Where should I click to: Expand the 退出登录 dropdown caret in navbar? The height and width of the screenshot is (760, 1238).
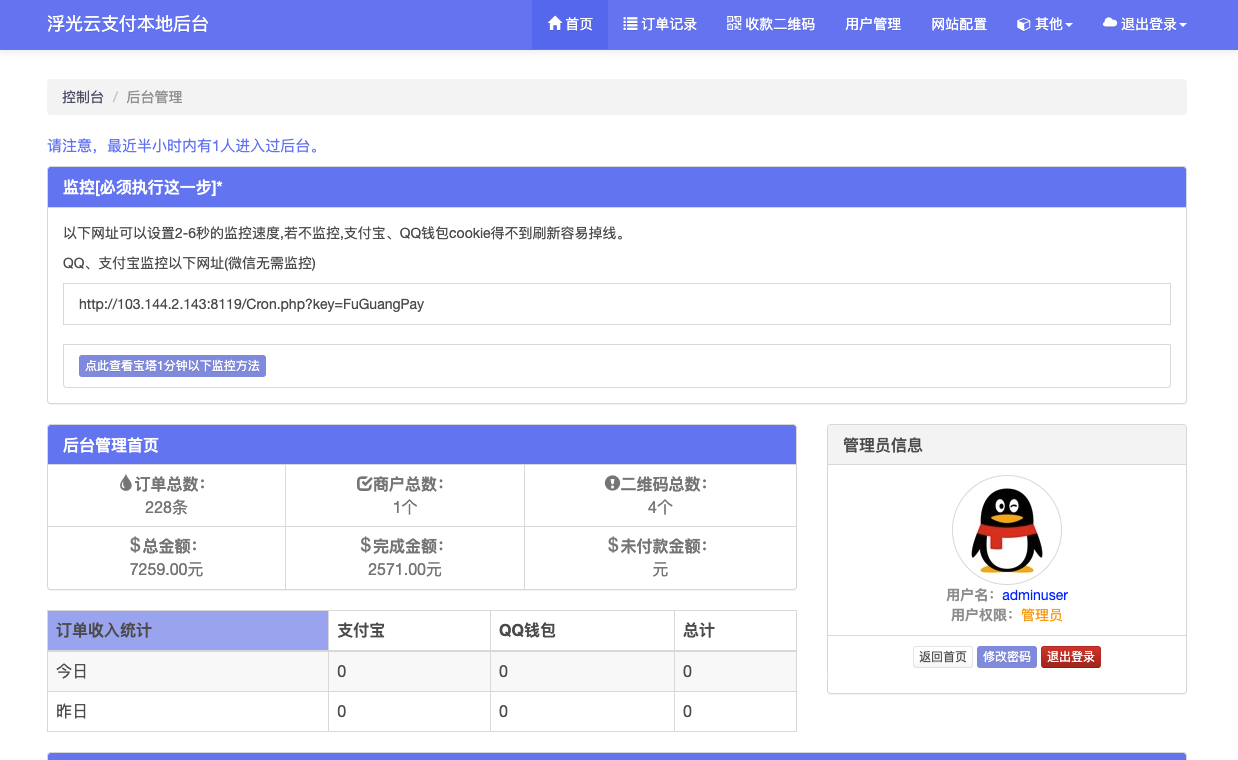[1183, 25]
